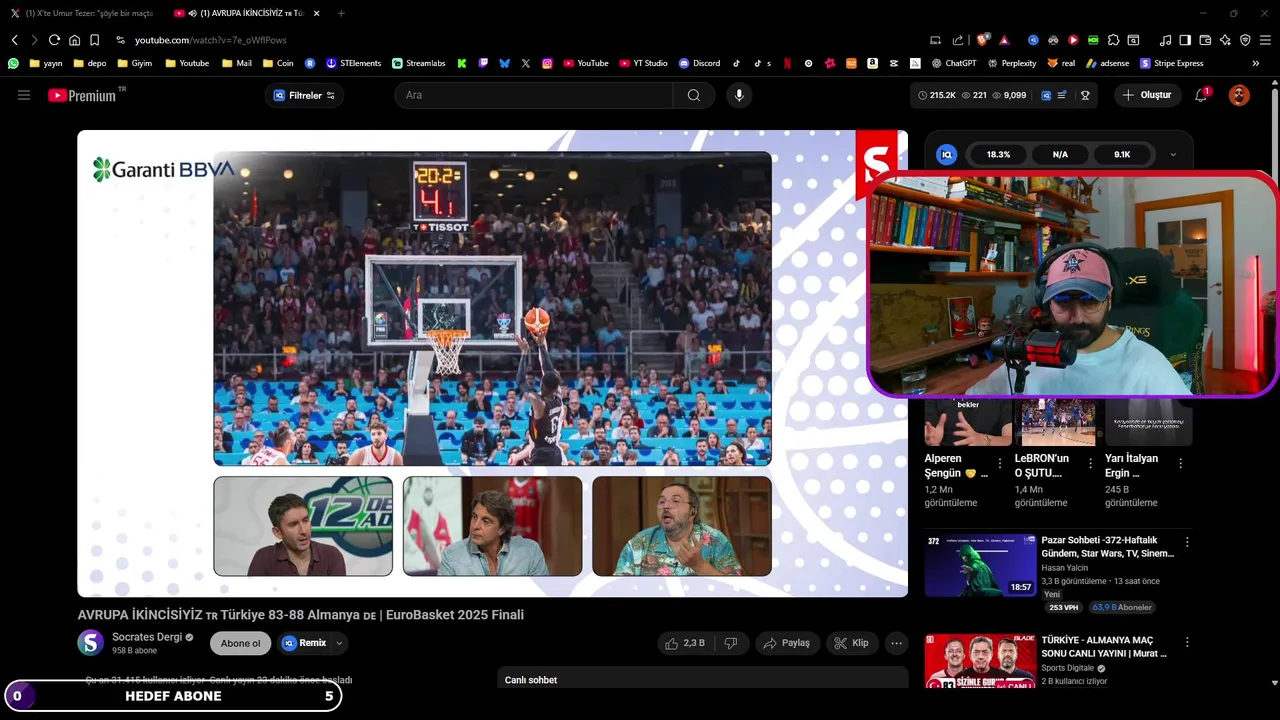Open more actions ellipsis under video
This screenshot has width=1280, height=720.
(897, 643)
